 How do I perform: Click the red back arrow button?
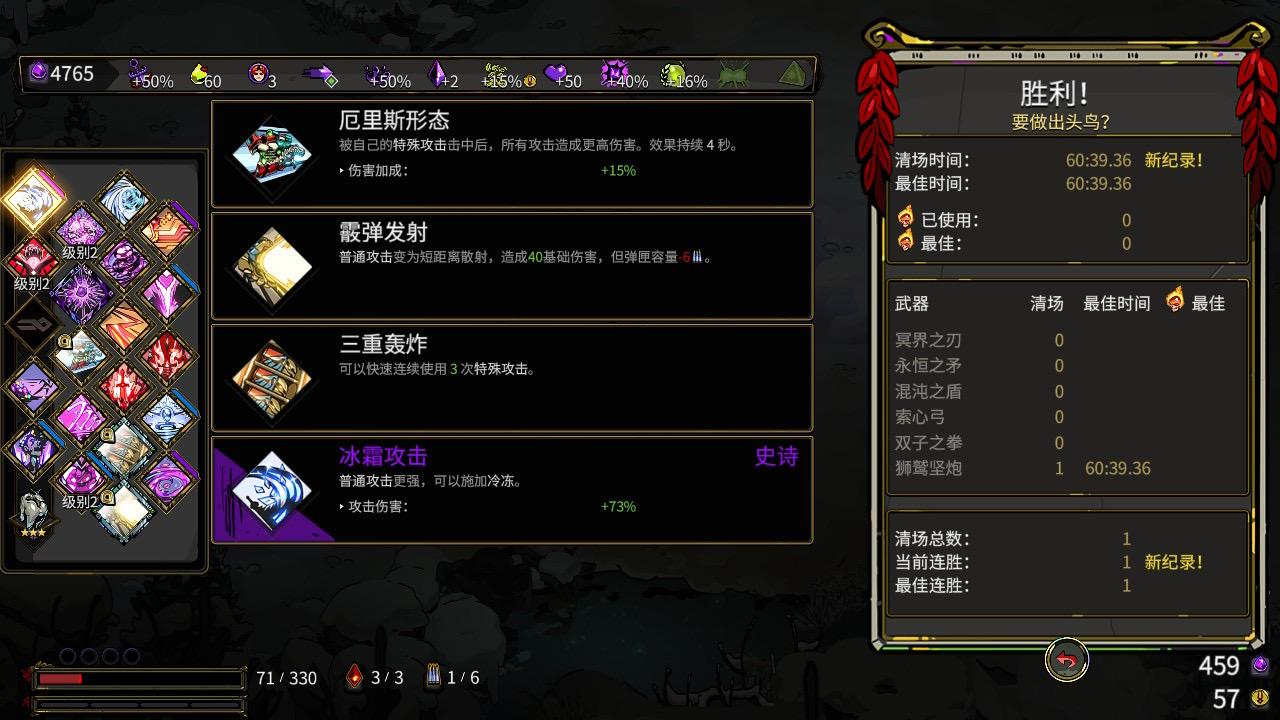coord(1066,660)
